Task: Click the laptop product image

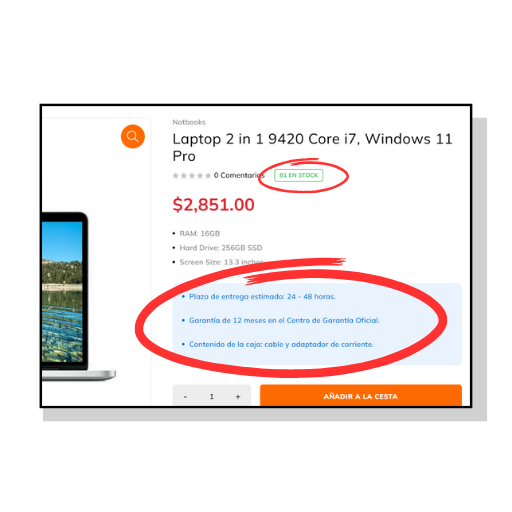Action: 79,296
